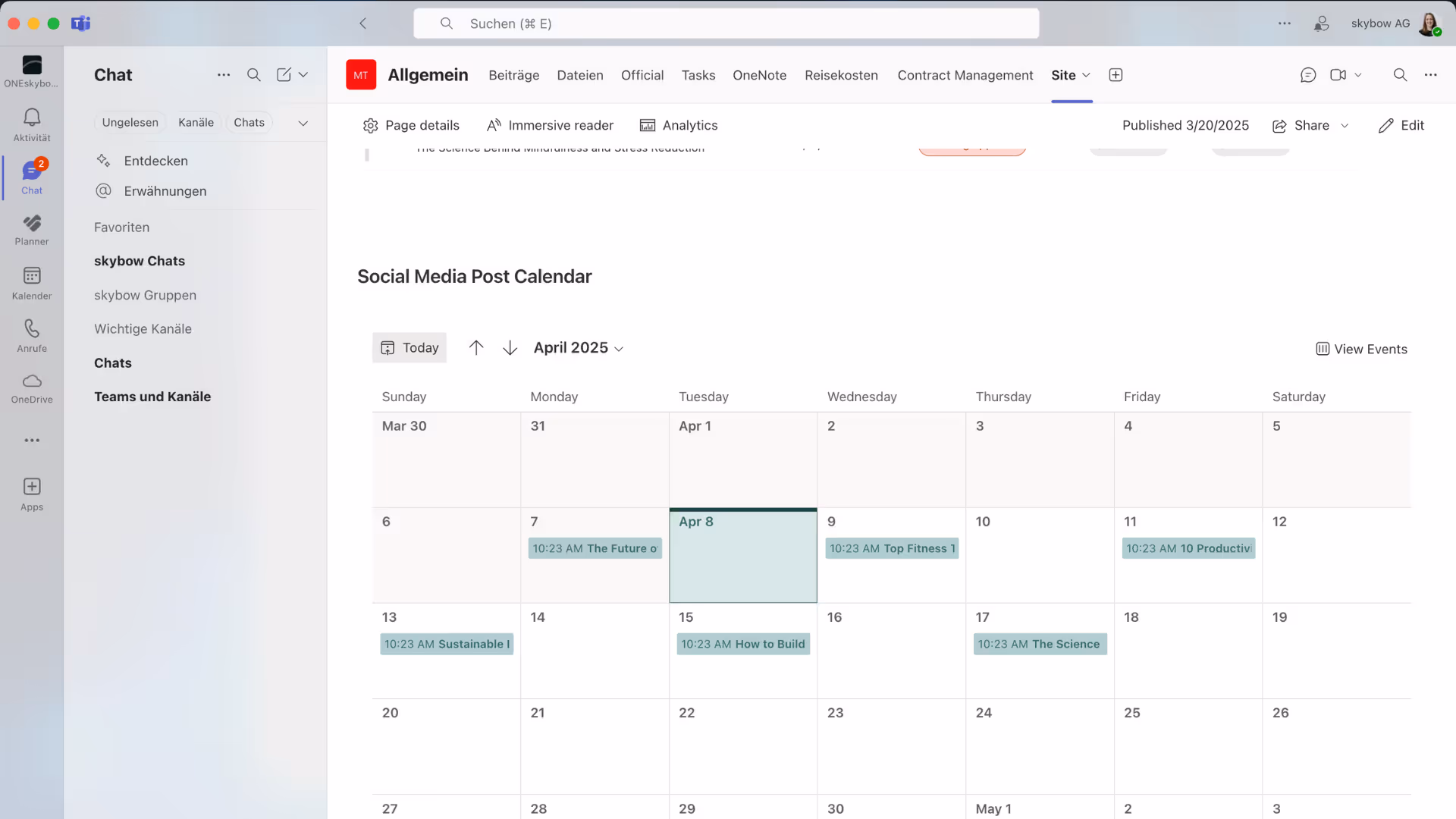Open the OneNote tab
1456x819 pixels.
coord(759,75)
